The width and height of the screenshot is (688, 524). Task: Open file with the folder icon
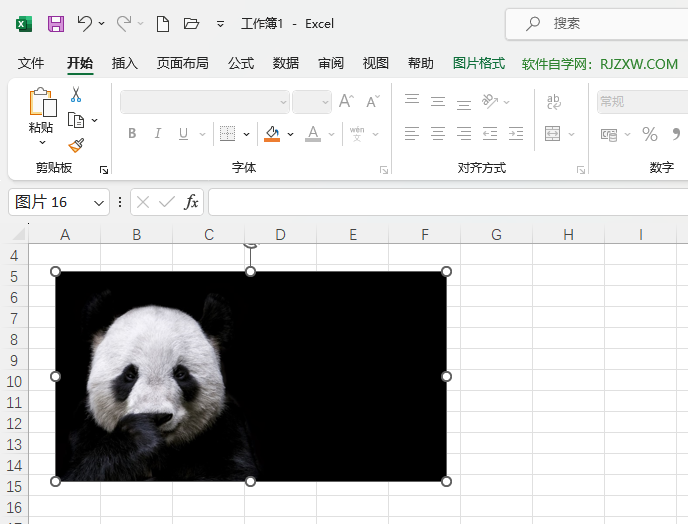pos(191,23)
